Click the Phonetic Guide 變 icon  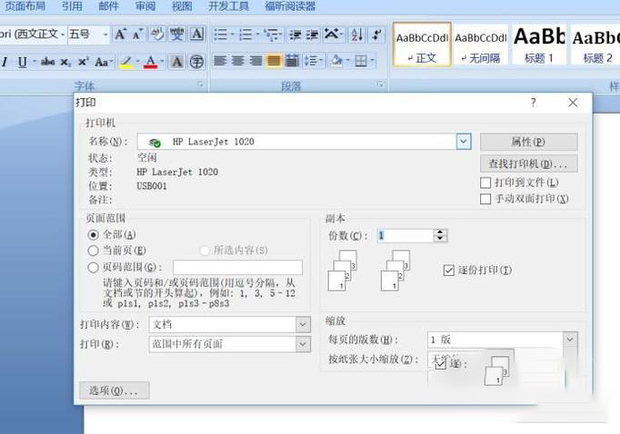coord(177,35)
